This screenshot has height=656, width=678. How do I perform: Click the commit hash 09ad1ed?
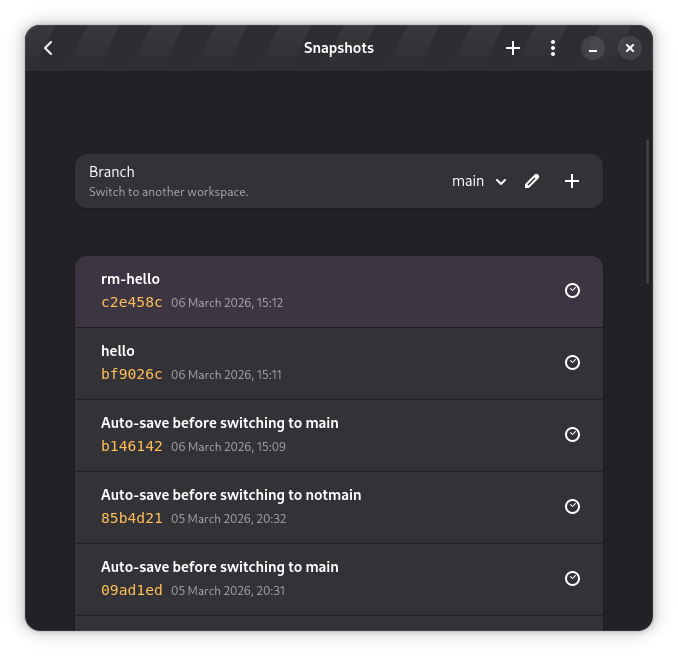131,590
